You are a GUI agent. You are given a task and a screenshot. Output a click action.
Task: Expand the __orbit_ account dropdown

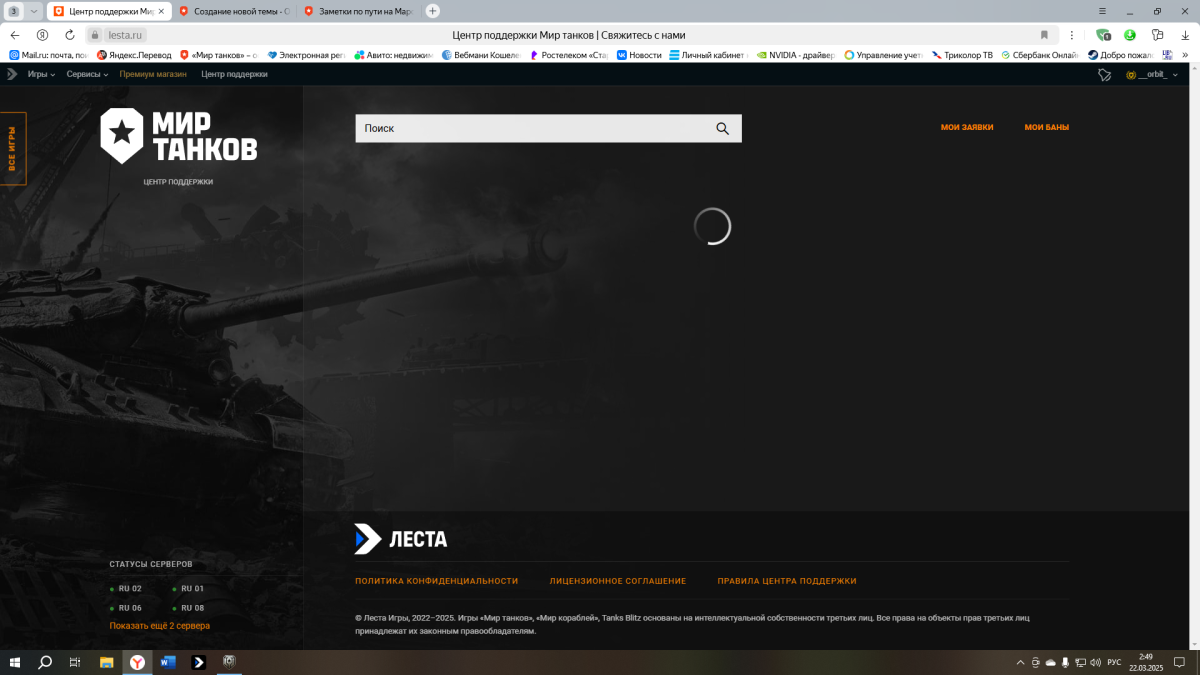1152,74
